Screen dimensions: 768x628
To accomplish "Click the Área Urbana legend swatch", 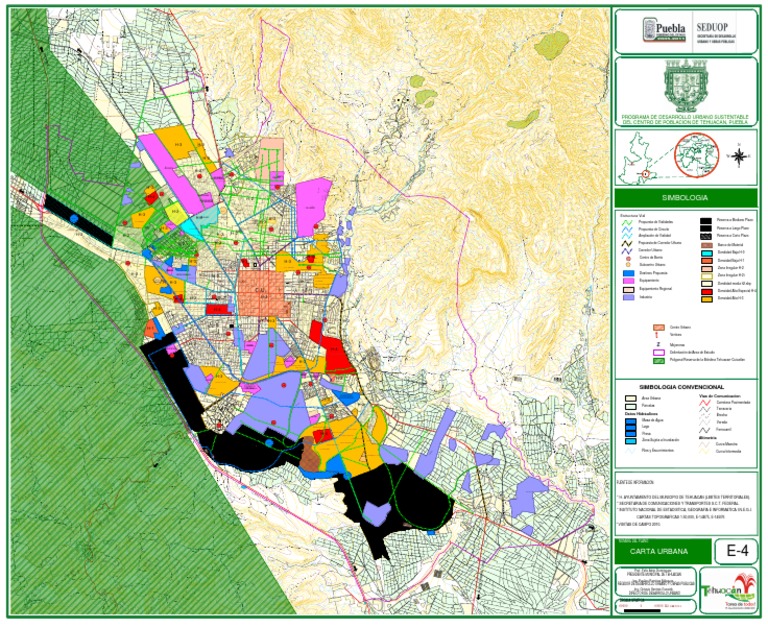I will (x=631, y=399).
